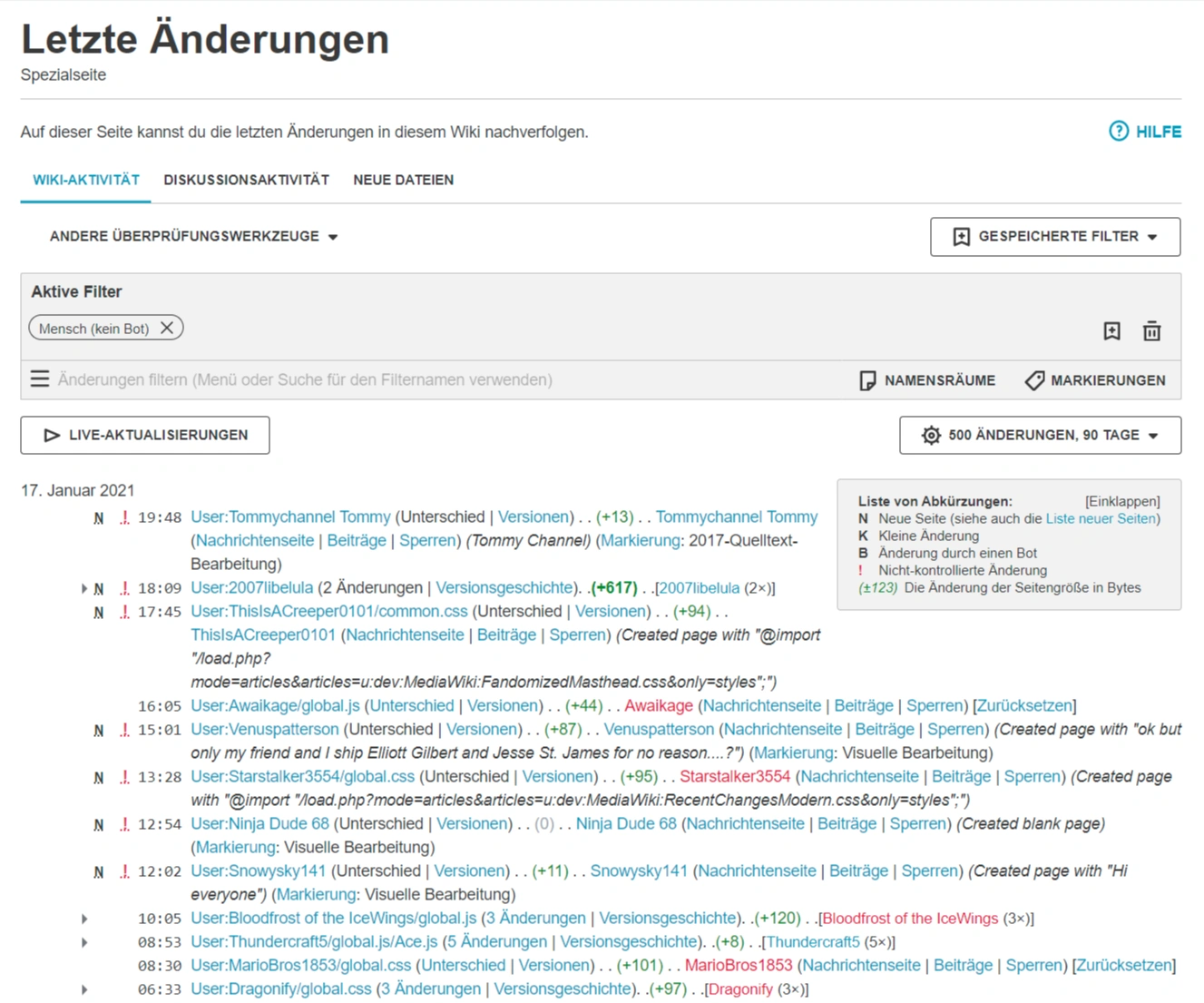The height and width of the screenshot is (1003, 1204).
Task: Open GESPEICHERTE FILTER dropdown
Action: (1055, 237)
